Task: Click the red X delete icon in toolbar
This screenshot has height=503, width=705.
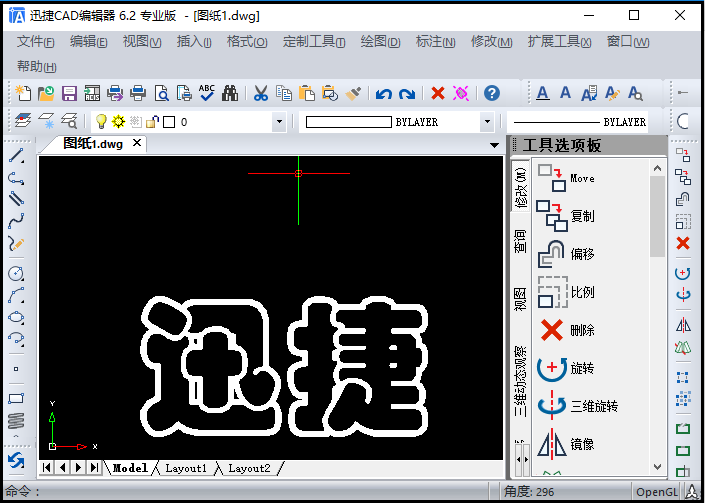Action: [x=437, y=93]
